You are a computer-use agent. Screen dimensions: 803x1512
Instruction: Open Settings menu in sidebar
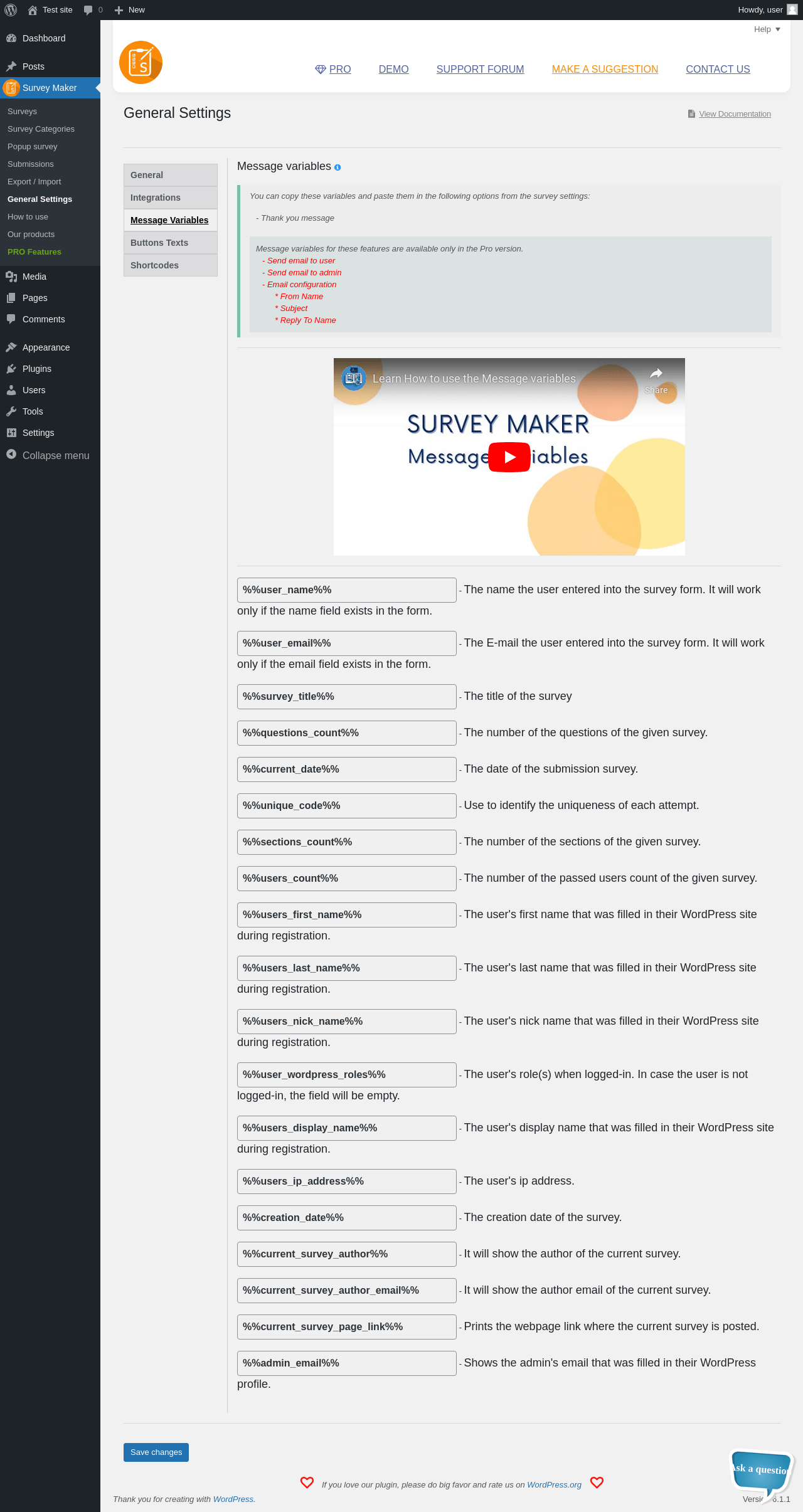(x=50, y=433)
